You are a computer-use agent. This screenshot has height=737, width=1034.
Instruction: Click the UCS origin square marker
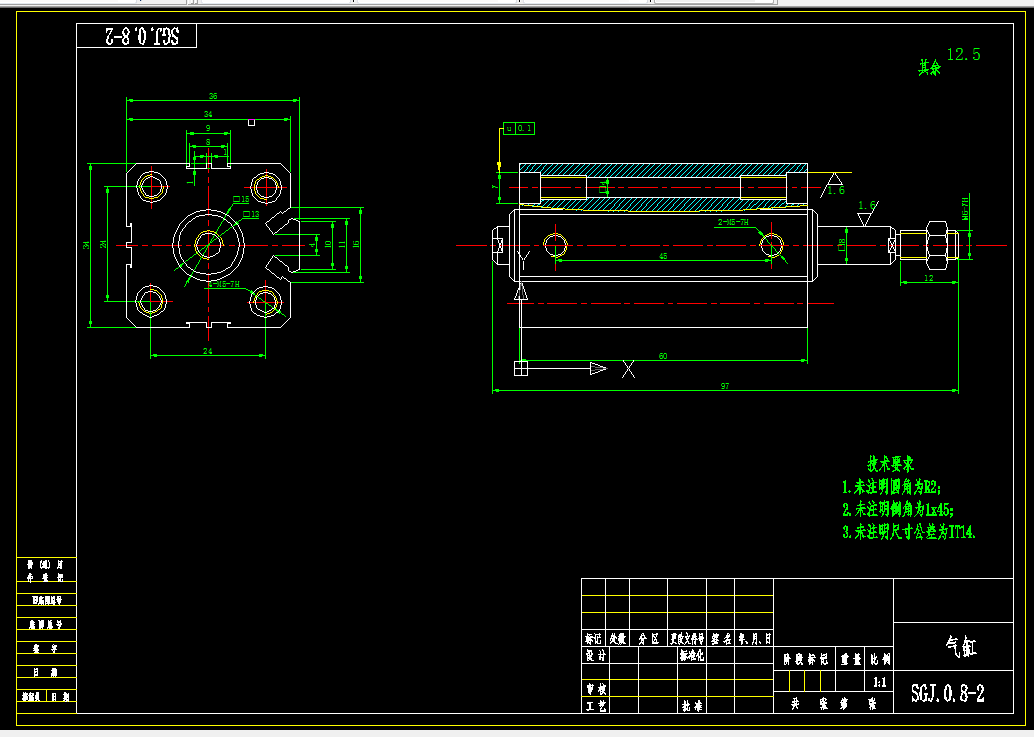click(x=521, y=368)
